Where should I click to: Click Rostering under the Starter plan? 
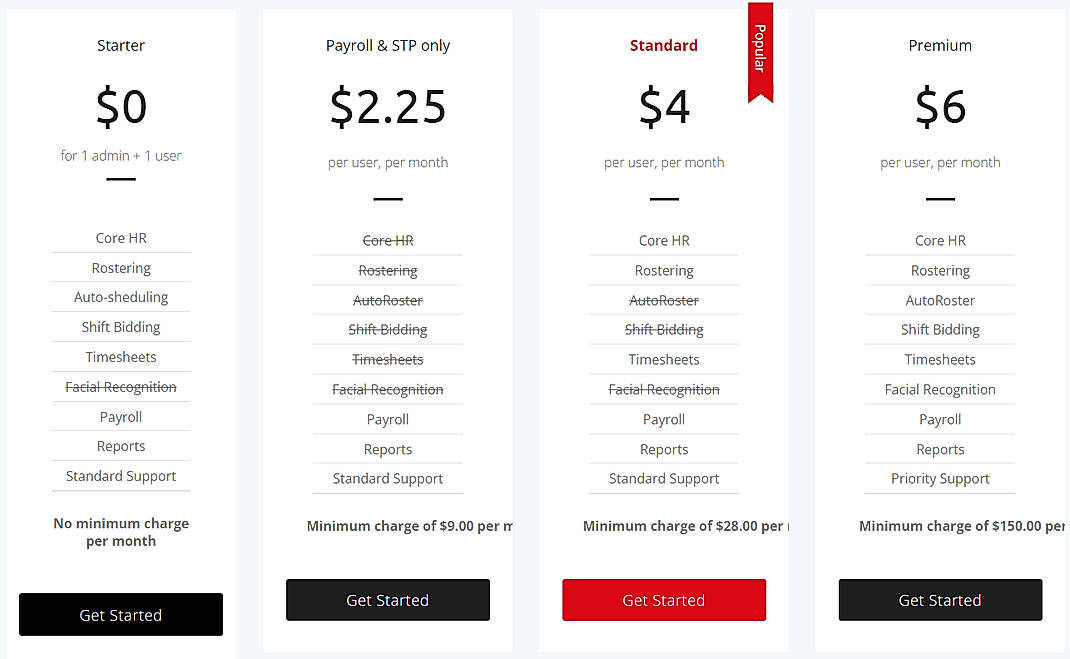[120, 267]
